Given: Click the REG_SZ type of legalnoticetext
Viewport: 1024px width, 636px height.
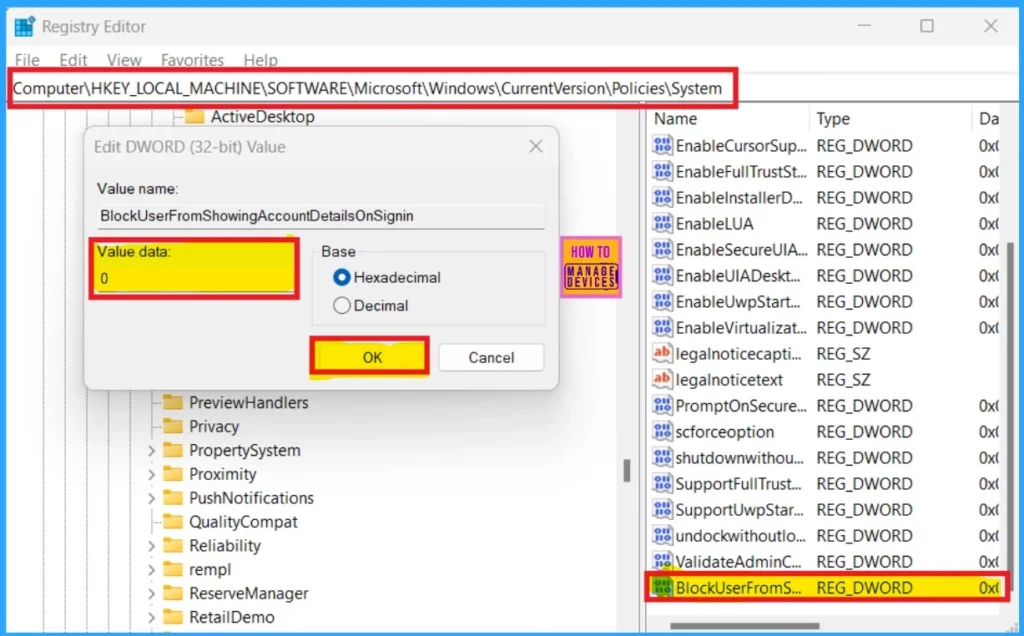Looking at the screenshot, I should [843, 379].
